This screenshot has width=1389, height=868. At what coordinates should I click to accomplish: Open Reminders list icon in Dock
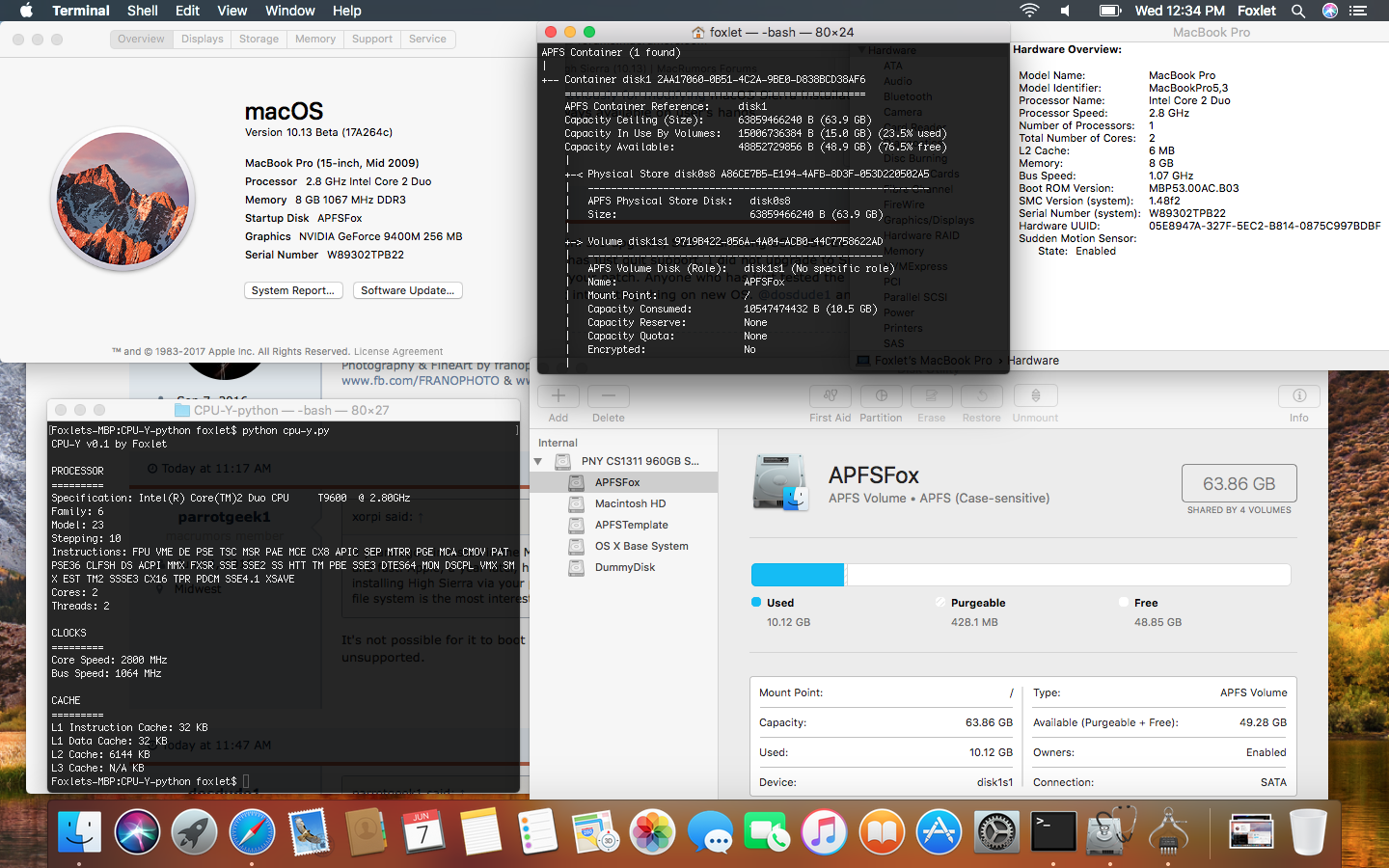[538, 831]
